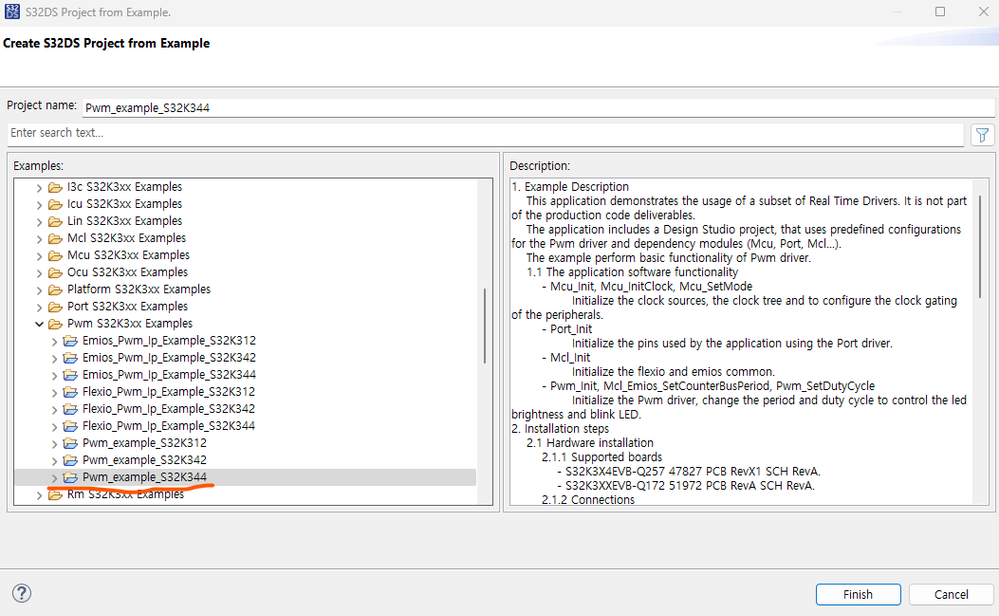This screenshot has width=999, height=616.
Task: Click the filter icon beside search box
Action: pos(982,134)
